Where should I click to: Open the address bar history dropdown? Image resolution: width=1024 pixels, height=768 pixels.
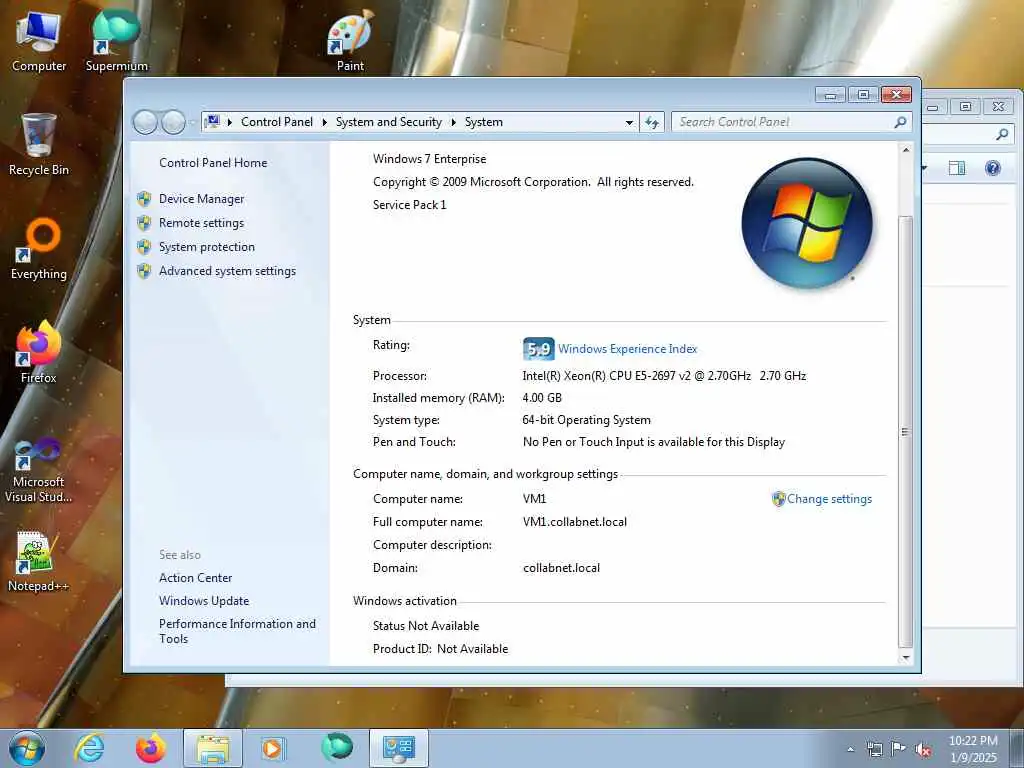(629, 122)
